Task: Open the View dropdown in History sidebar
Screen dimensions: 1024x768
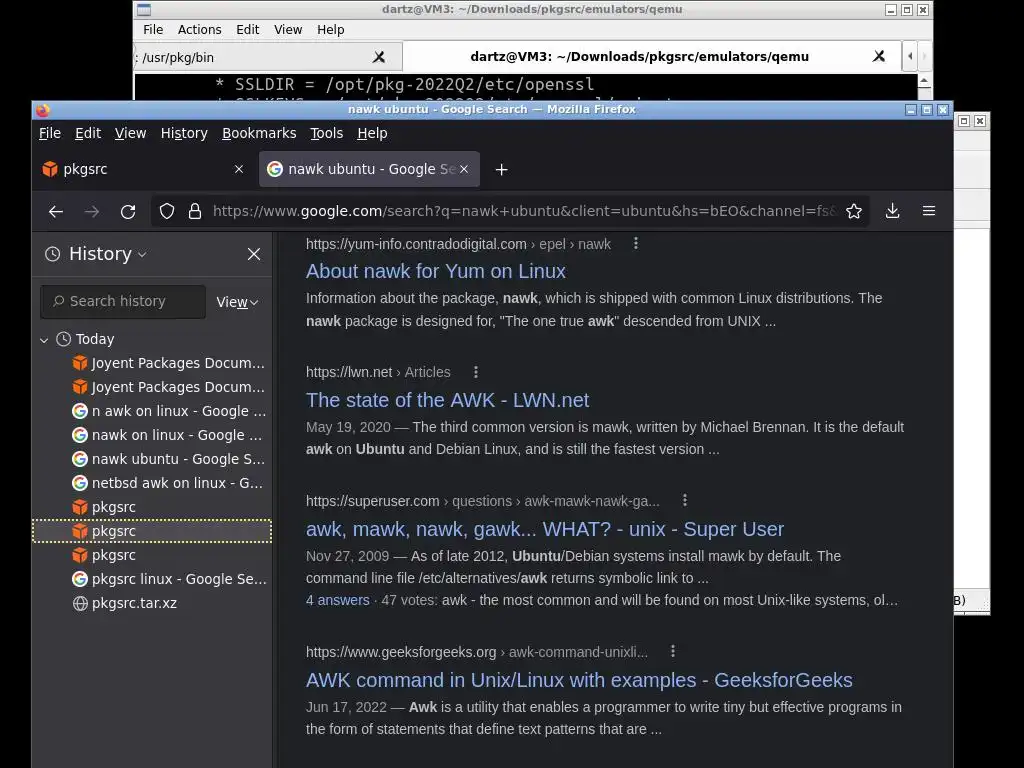Action: (x=237, y=302)
